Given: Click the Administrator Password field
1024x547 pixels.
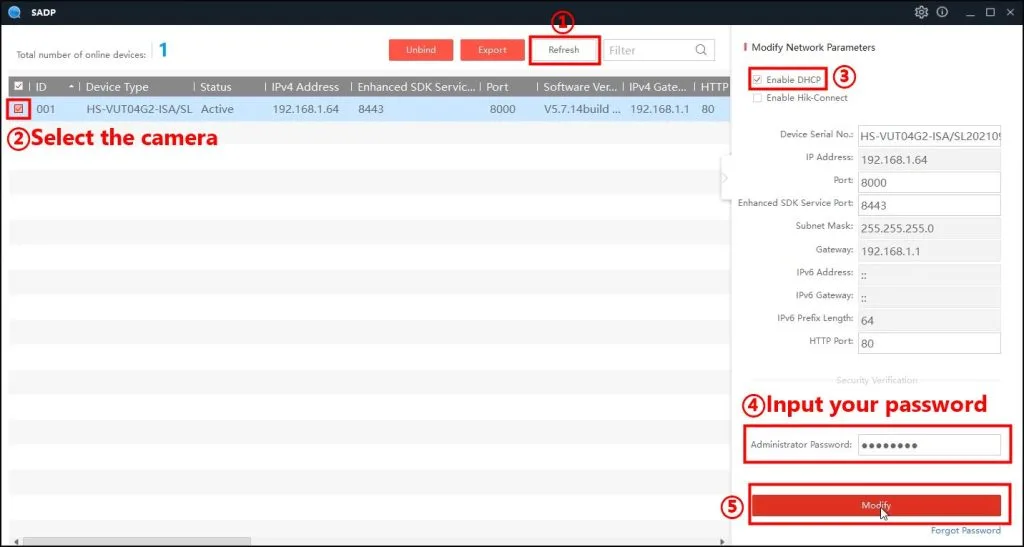Looking at the screenshot, I should pyautogui.click(x=929, y=445).
